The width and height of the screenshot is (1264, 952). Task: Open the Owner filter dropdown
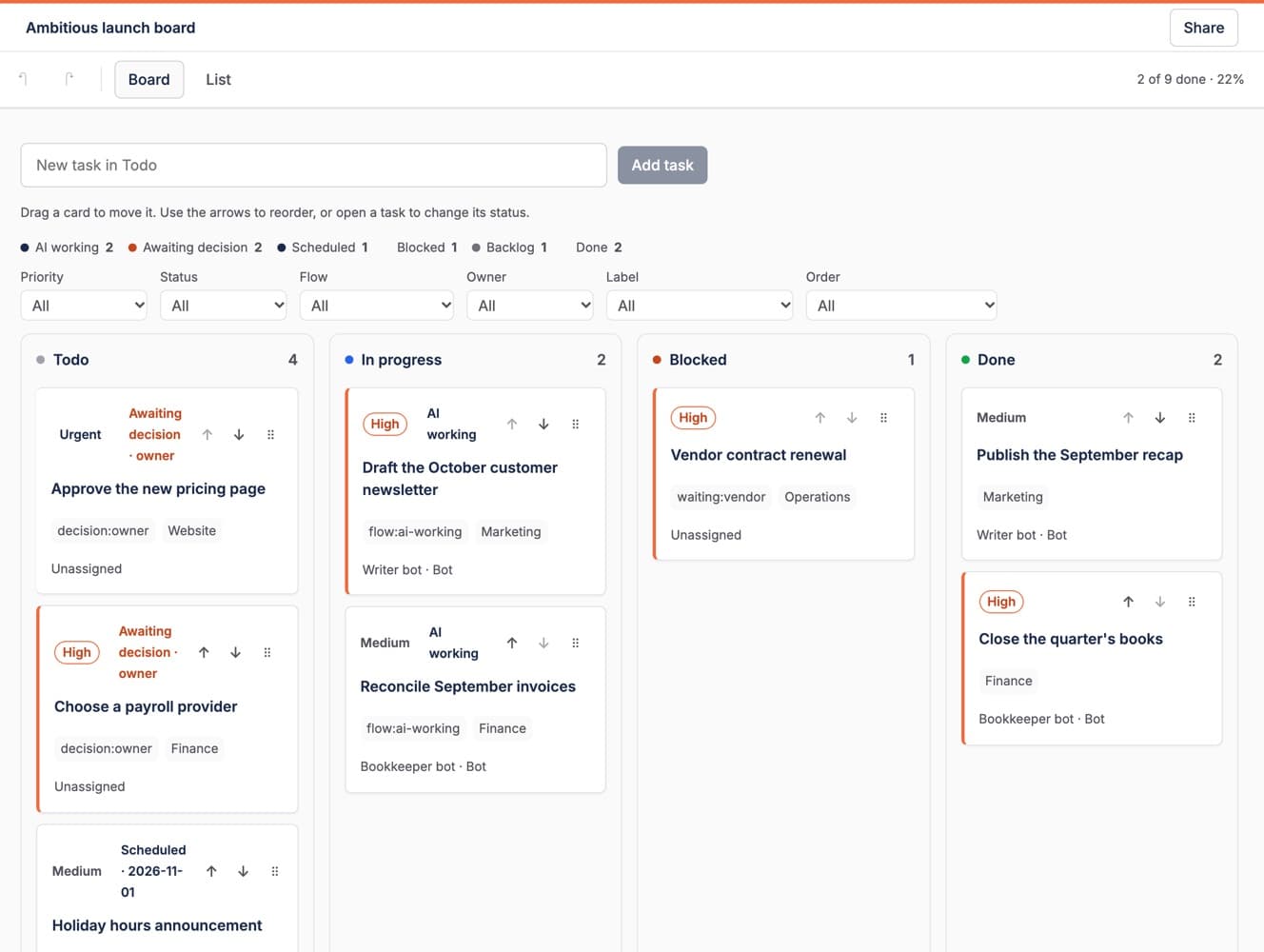click(x=530, y=306)
